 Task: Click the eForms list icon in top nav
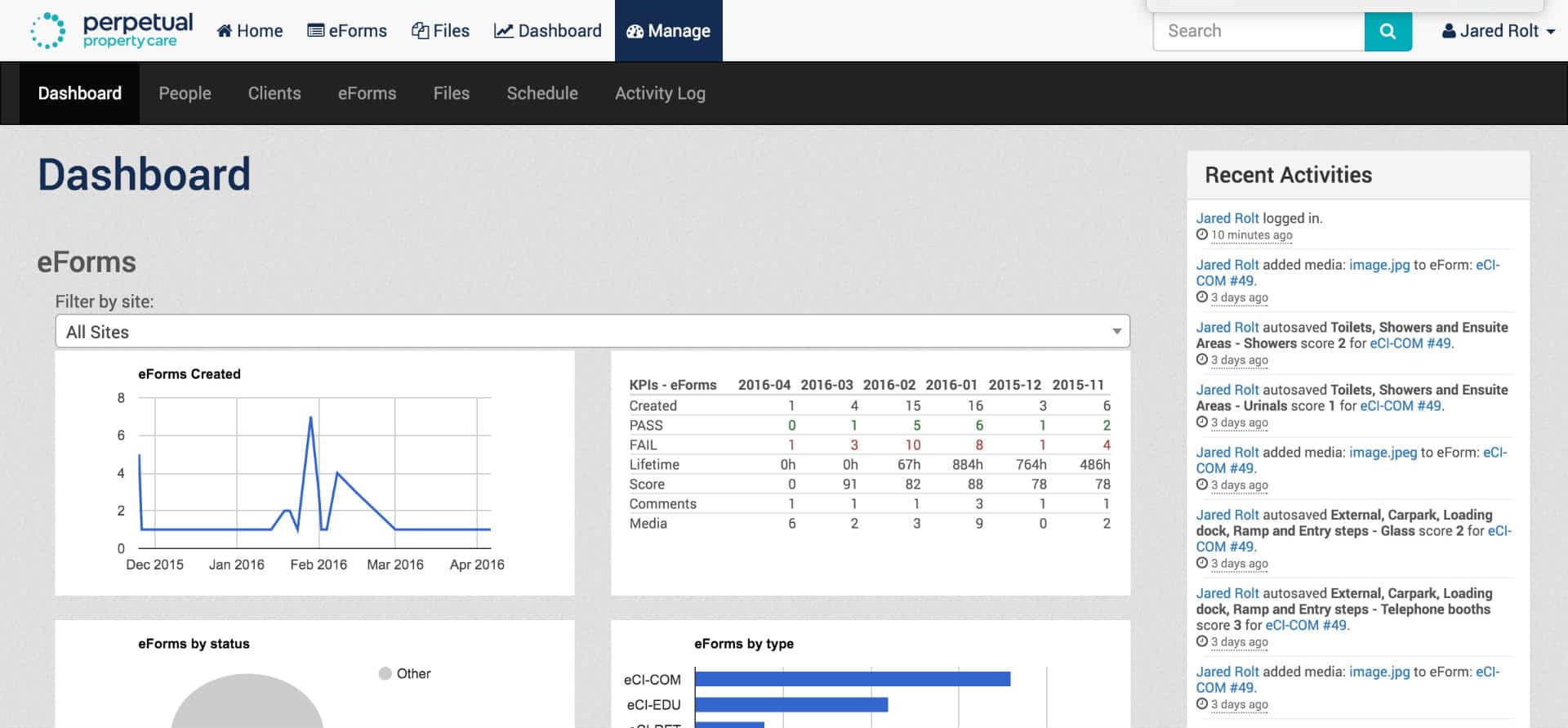click(316, 31)
